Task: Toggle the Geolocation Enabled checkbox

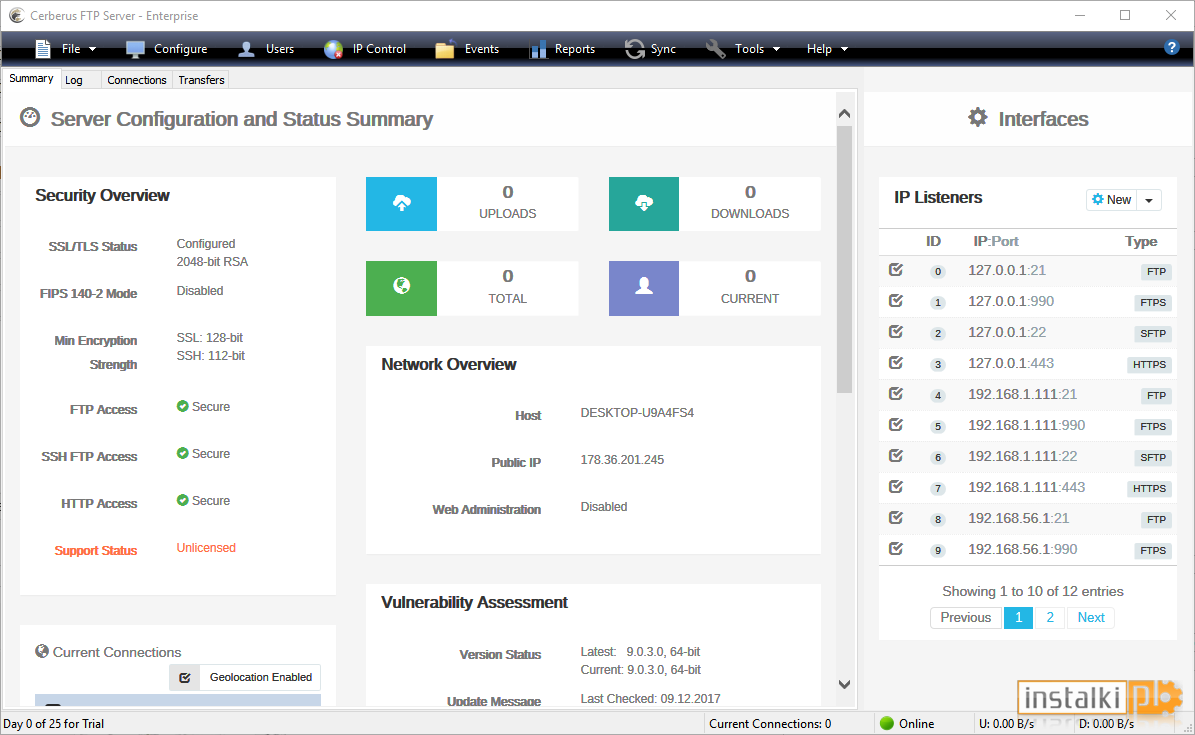Action: [184, 677]
